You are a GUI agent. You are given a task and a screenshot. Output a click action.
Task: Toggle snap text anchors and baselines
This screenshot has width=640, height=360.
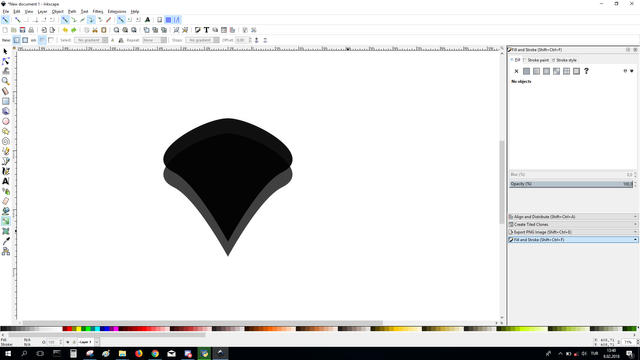[147, 20]
